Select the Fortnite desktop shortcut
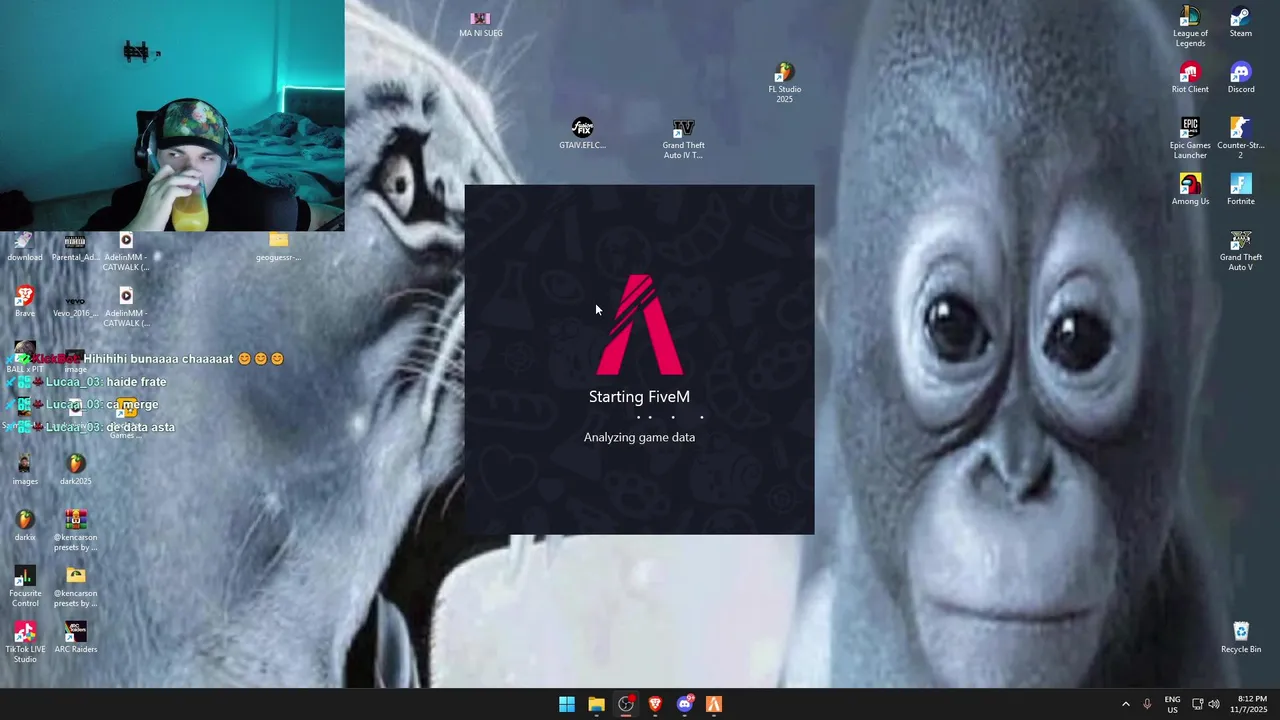The image size is (1280, 720). coord(1240,191)
